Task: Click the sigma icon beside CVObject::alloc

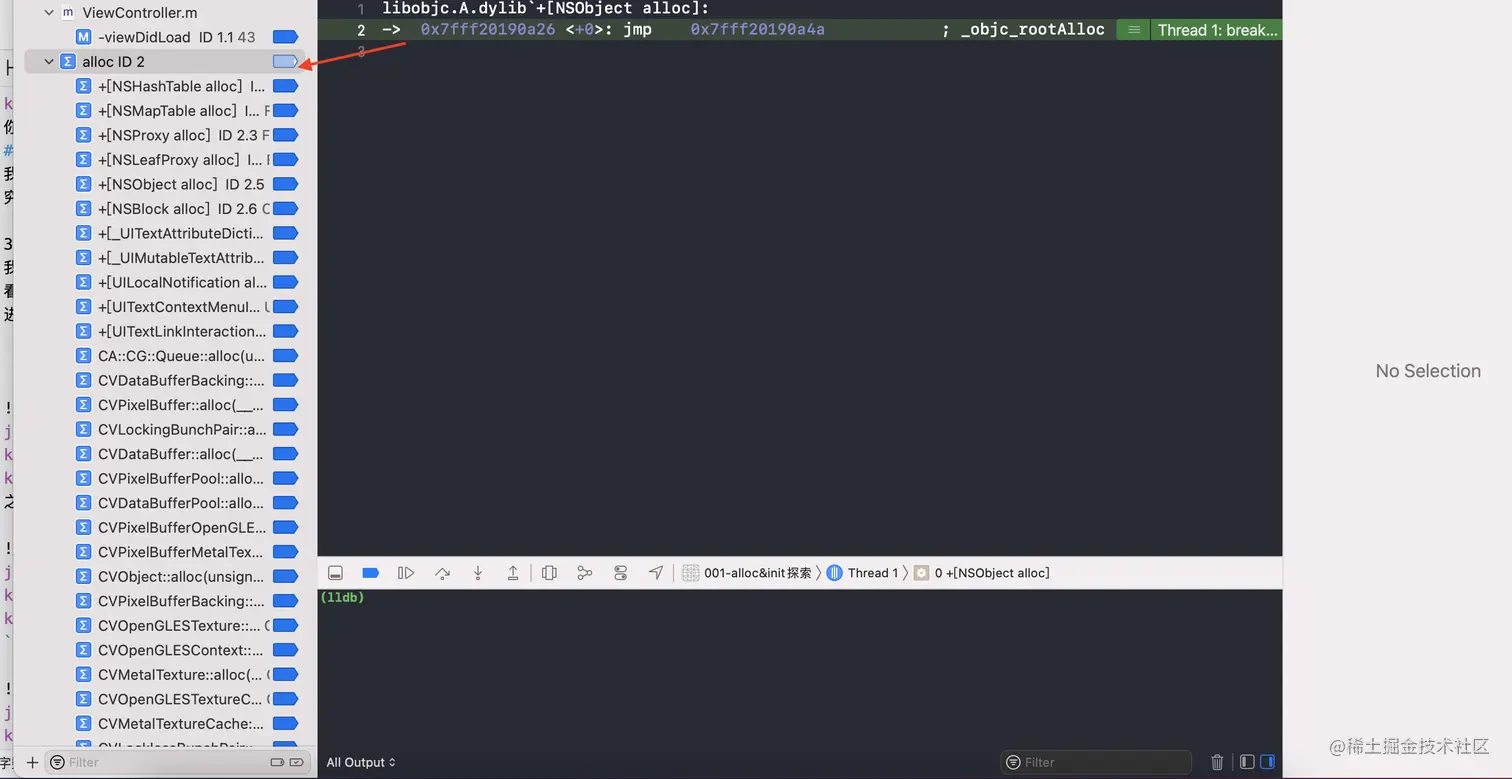Action: coord(84,576)
